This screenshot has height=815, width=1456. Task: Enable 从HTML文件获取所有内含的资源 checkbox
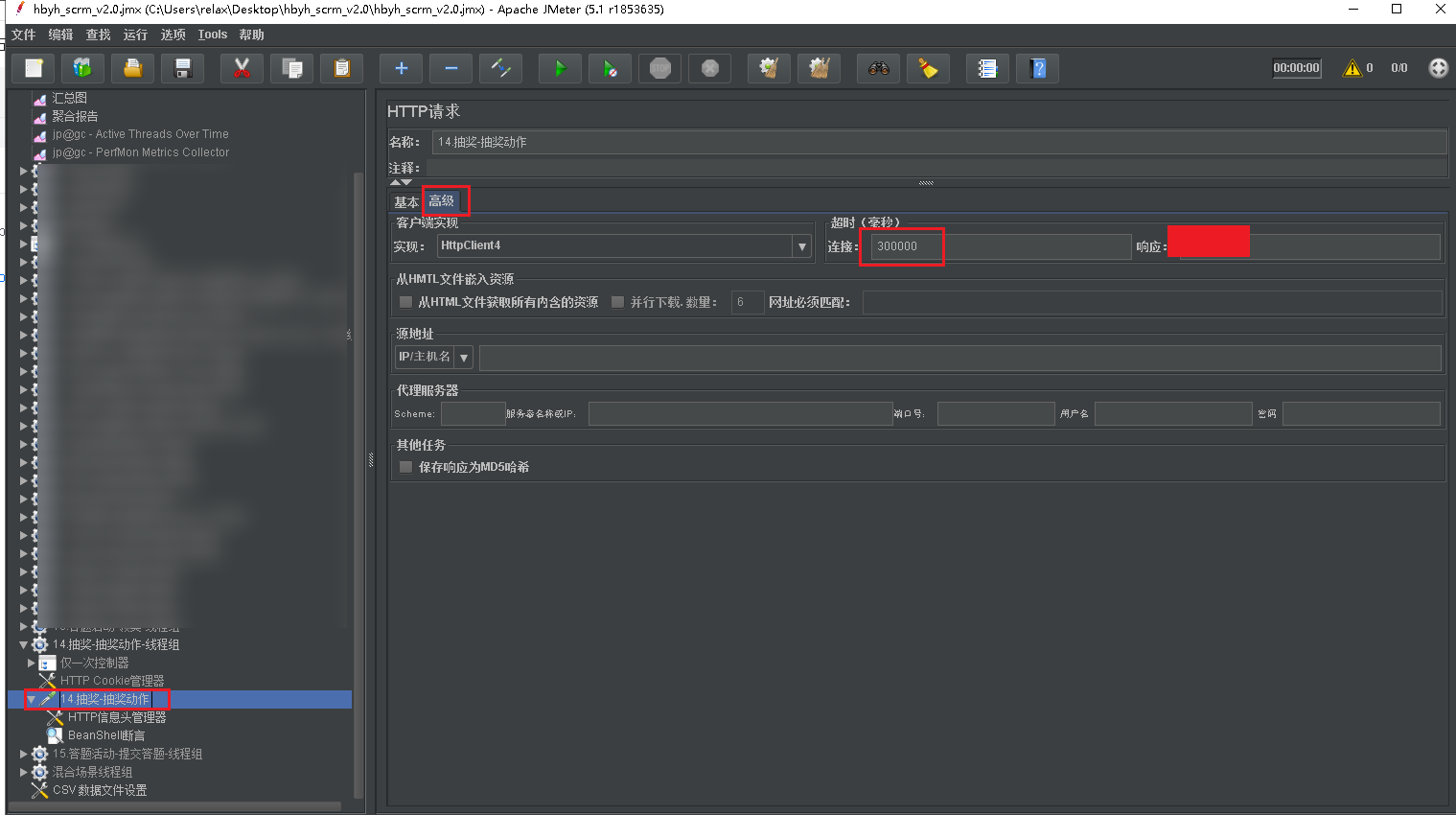tap(405, 302)
